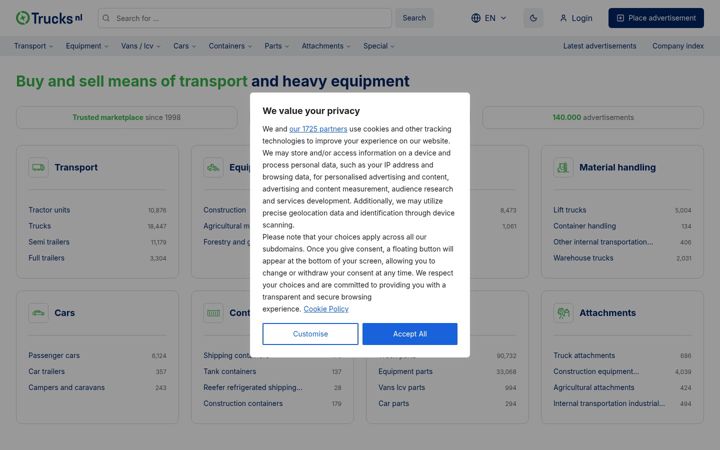Open Tank containers listing

pyautogui.click(x=230, y=371)
